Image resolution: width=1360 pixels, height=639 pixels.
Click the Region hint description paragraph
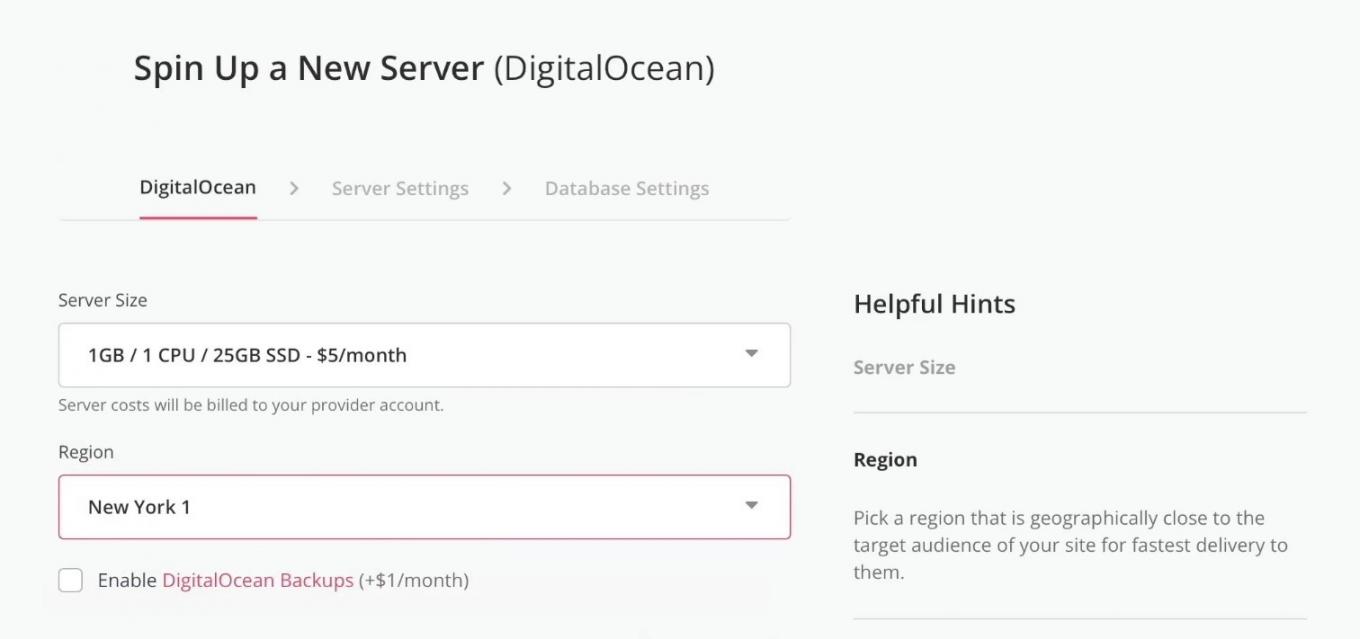(x=1070, y=545)
